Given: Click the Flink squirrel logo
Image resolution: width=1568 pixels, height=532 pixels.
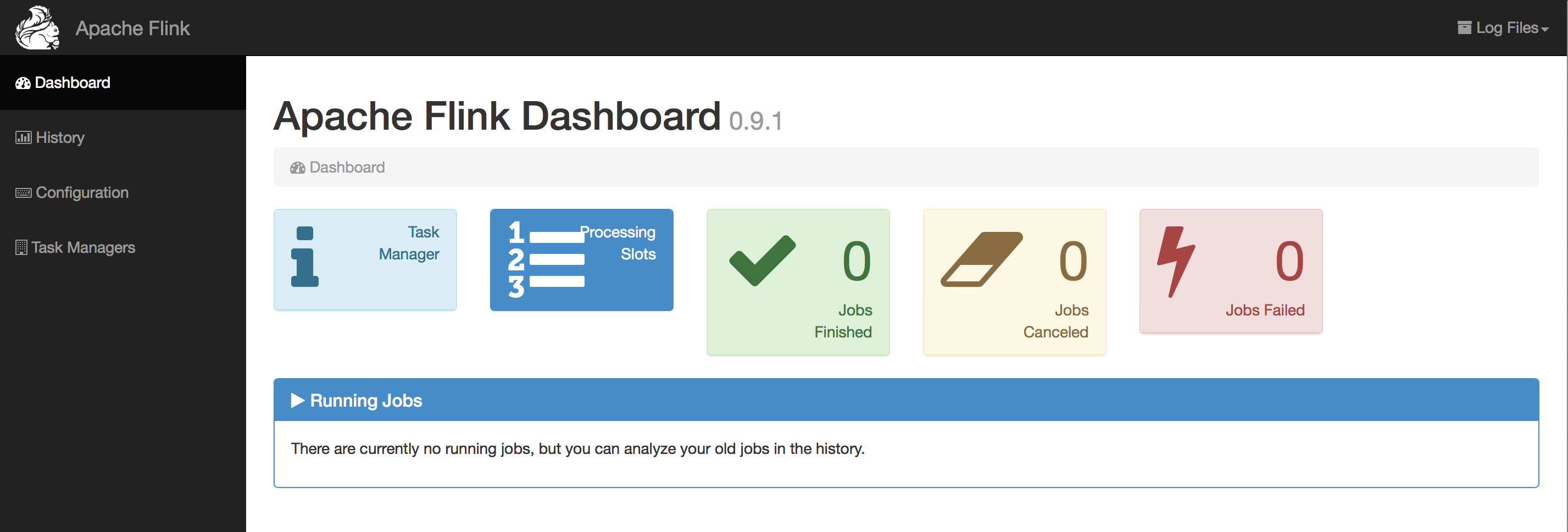Looking at the screenshot, I should pos(37,28).
